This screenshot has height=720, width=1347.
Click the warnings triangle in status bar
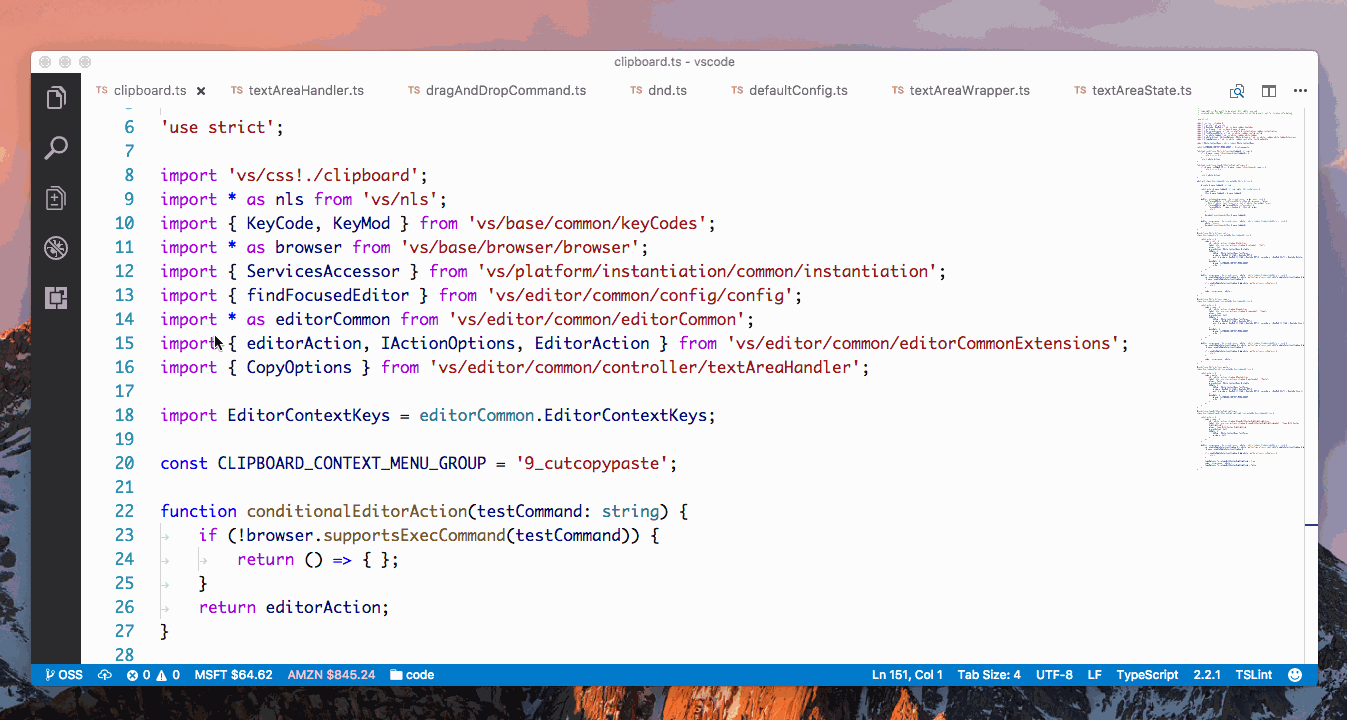click(x=168, y=675)
